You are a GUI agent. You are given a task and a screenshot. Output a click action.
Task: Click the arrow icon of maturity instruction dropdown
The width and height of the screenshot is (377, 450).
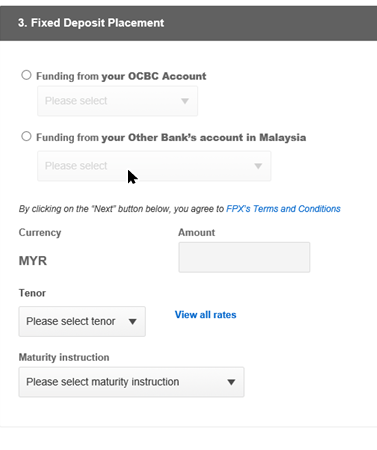coord(231,382)
